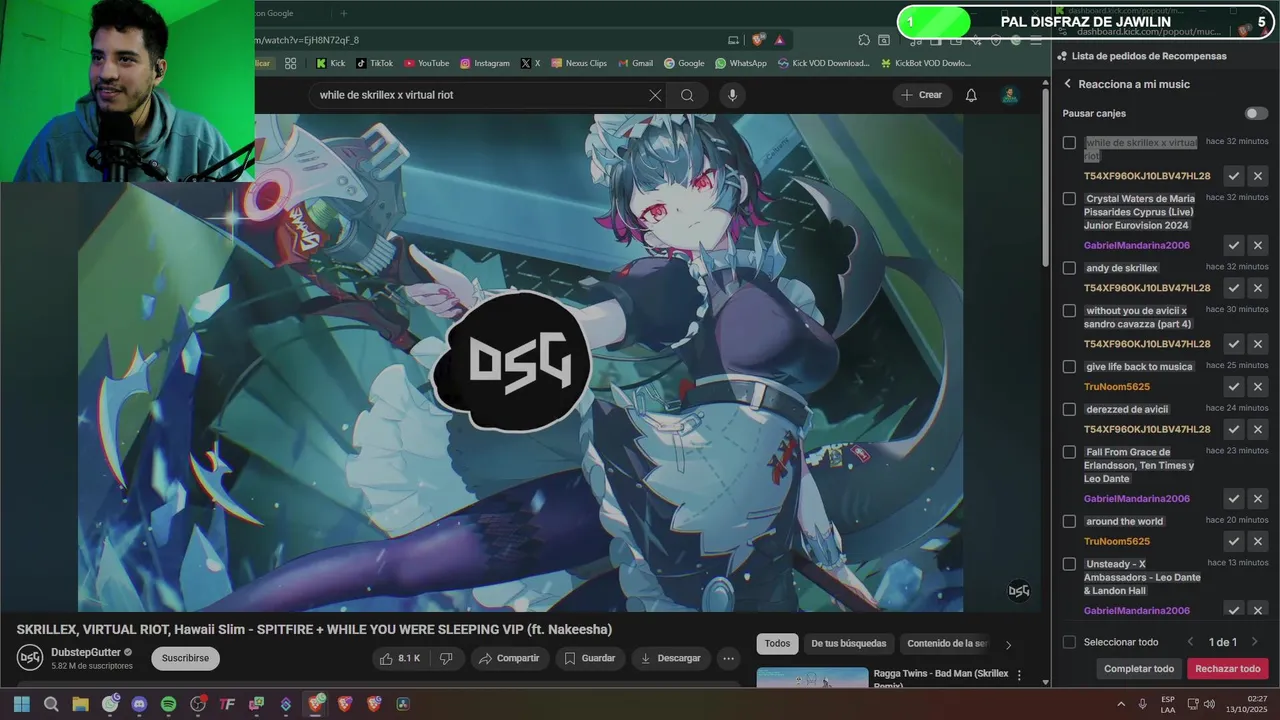Click the Descargar button
The height and width of the screenshot is (720, 1280).
(x=670, y=658)
